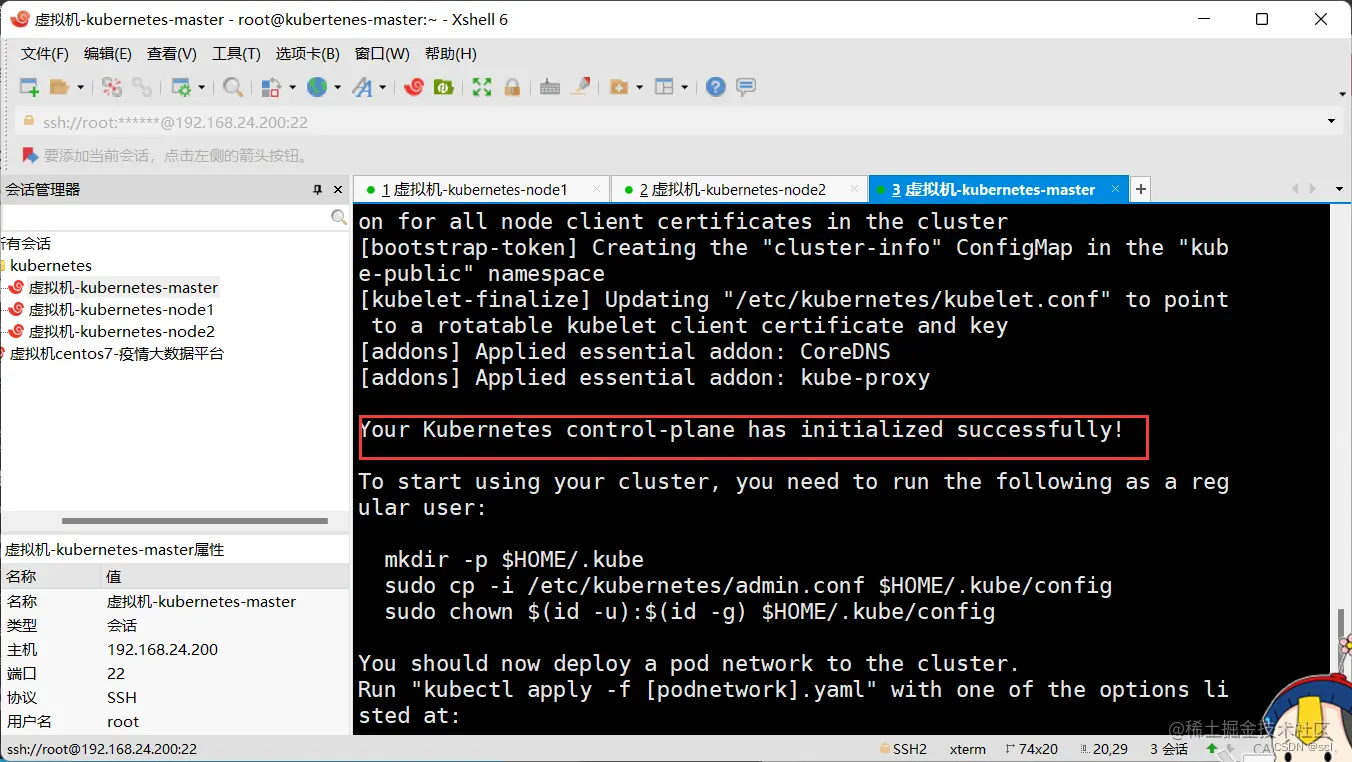
Task: Click the new folder transfer icon
Action: coord(619,88)
